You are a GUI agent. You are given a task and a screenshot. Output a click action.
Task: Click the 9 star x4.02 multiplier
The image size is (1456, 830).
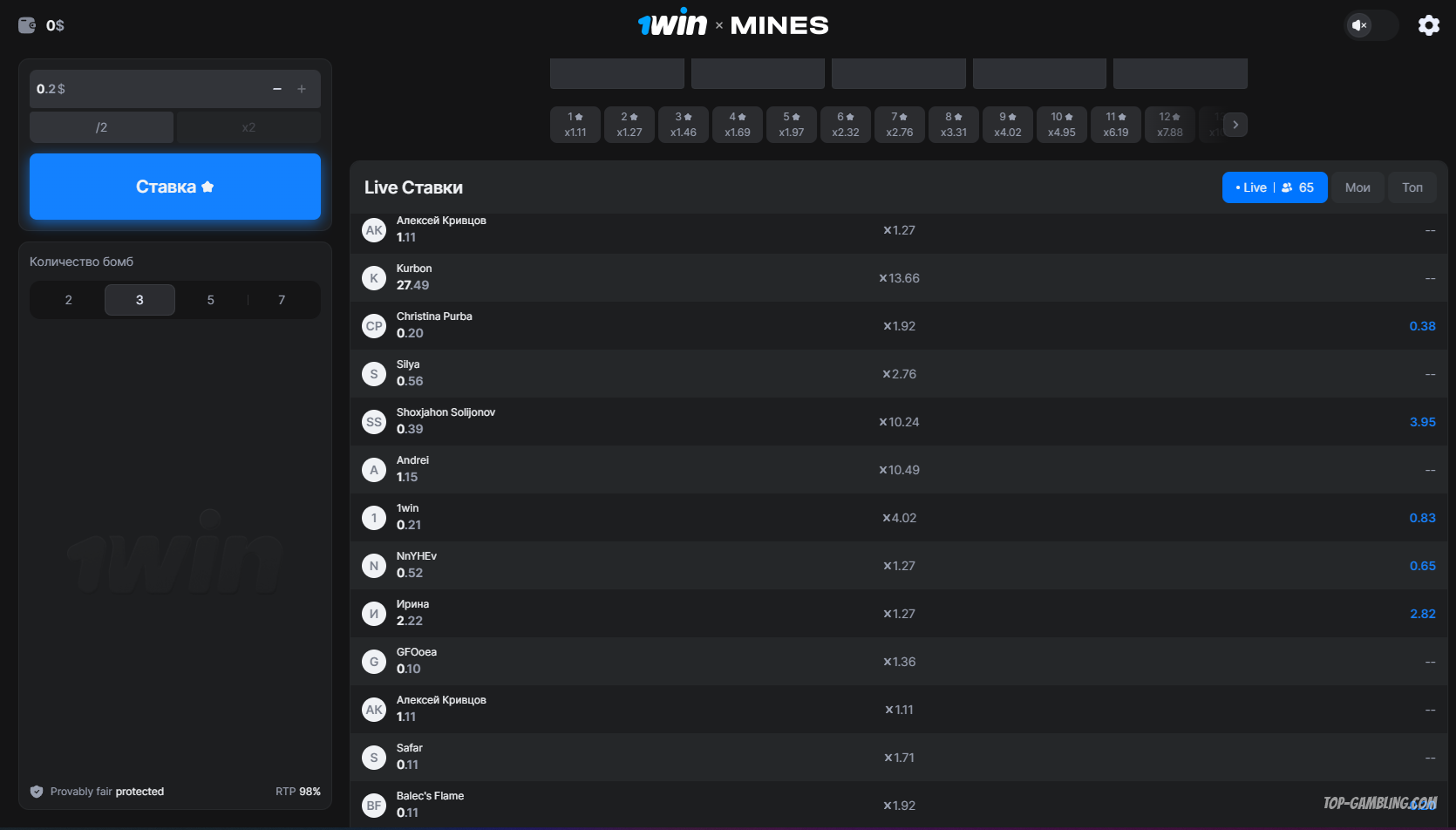point(1008,125)
